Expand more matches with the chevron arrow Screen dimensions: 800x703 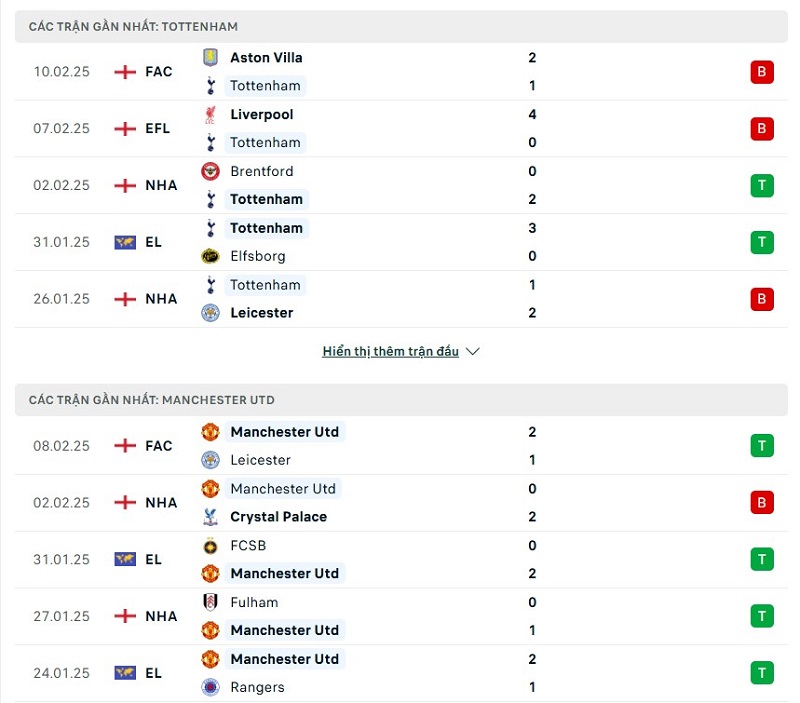473,352
